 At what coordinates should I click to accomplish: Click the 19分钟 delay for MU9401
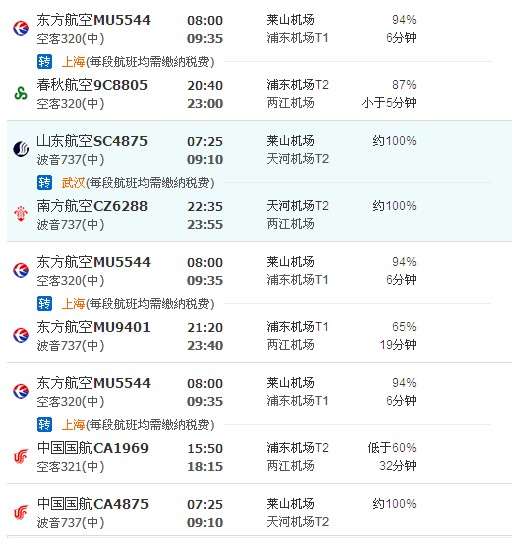398,344
